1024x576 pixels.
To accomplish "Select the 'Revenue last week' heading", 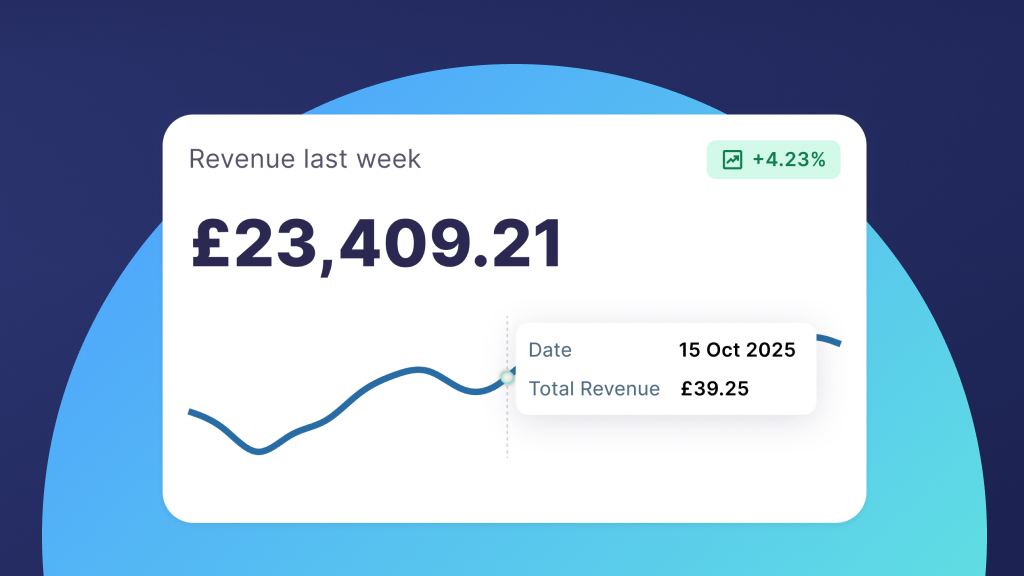I will coord(305,159).
